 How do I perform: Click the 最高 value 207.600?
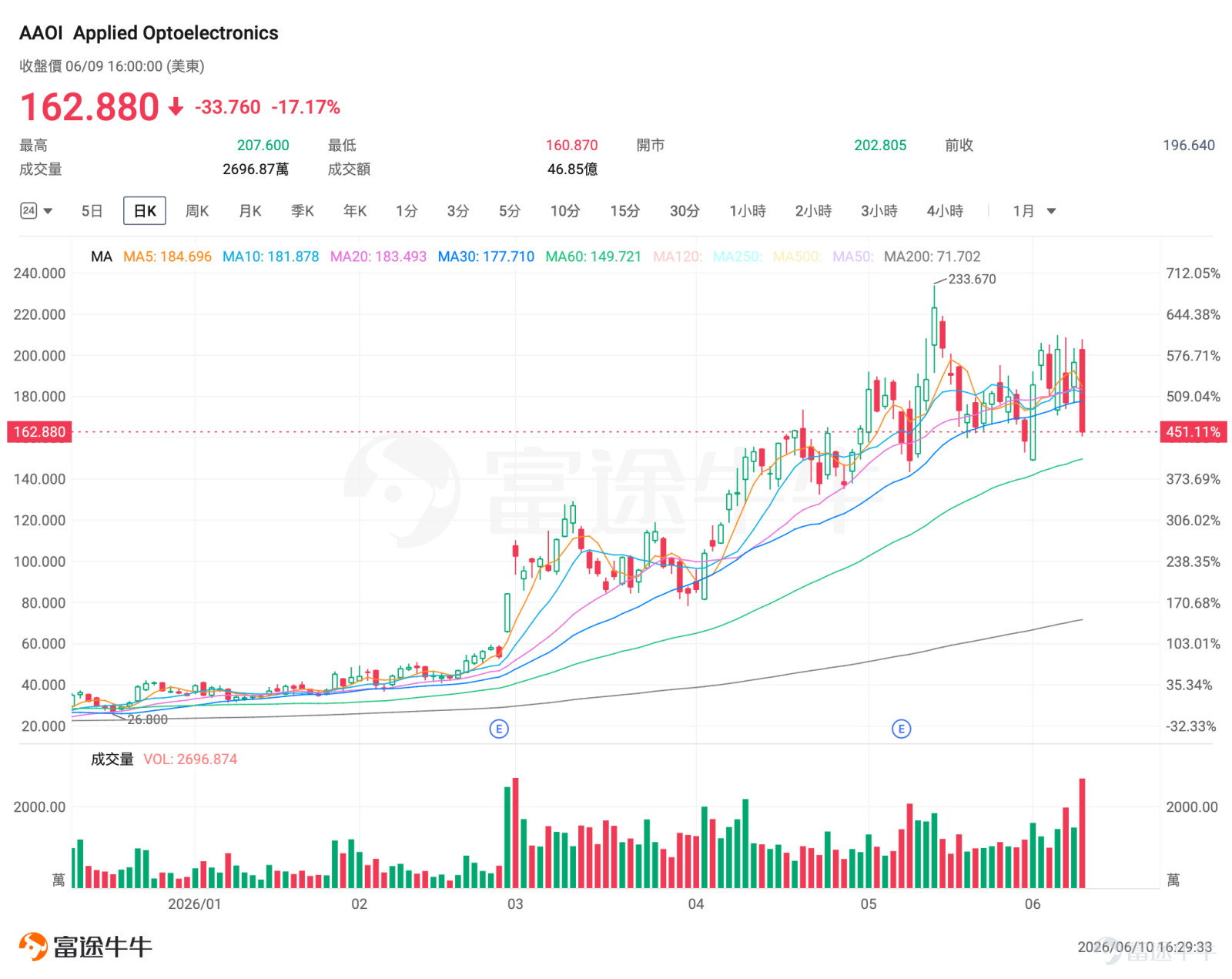point(263,146)
